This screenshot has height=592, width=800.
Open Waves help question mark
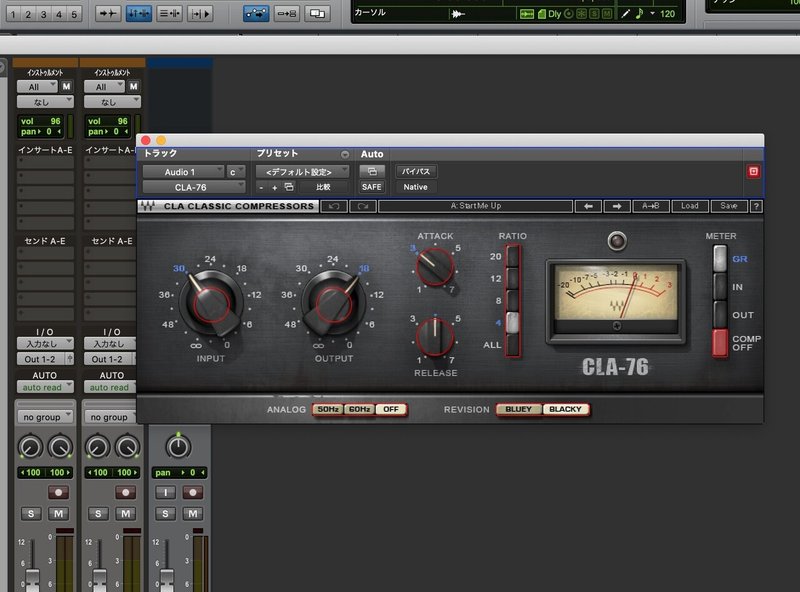[756, 206]
